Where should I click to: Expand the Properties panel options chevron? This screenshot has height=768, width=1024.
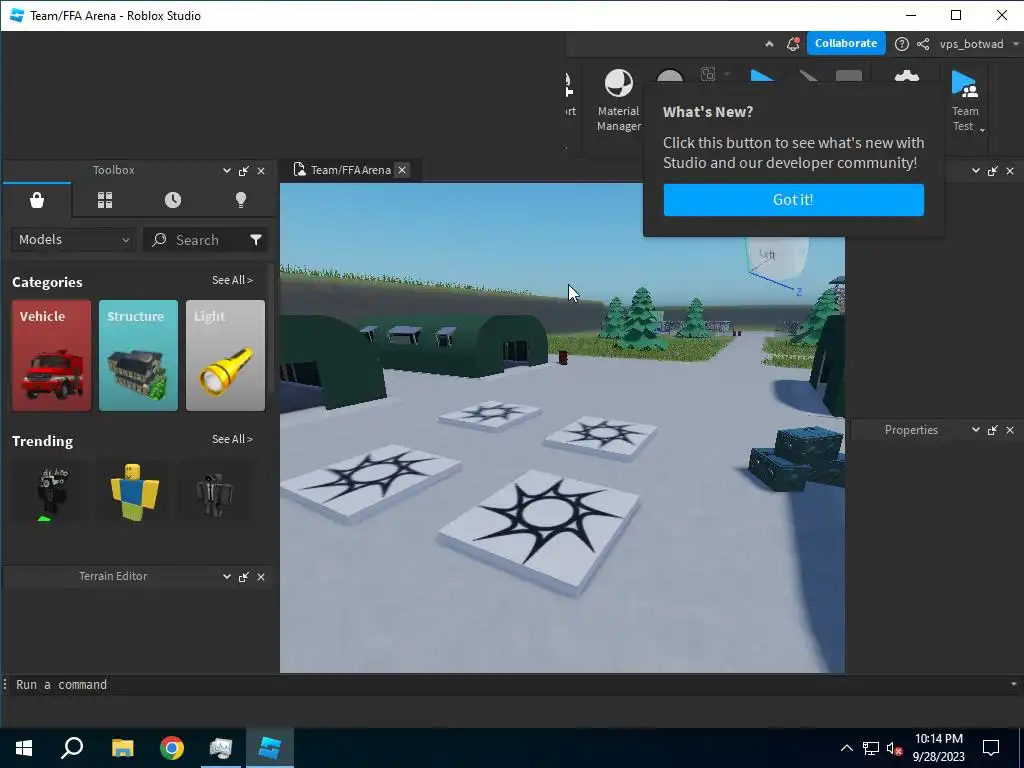click(x=976, y=430)
